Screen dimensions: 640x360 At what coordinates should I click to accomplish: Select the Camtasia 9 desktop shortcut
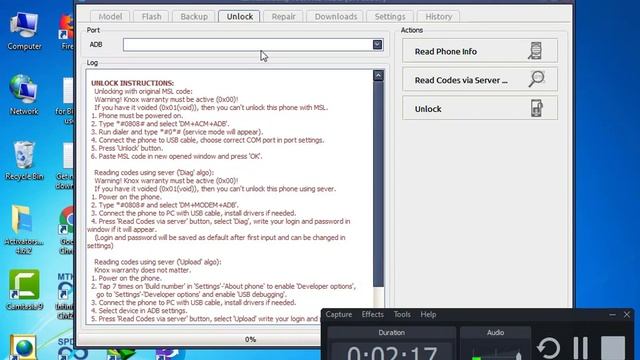tap(24, 290)
